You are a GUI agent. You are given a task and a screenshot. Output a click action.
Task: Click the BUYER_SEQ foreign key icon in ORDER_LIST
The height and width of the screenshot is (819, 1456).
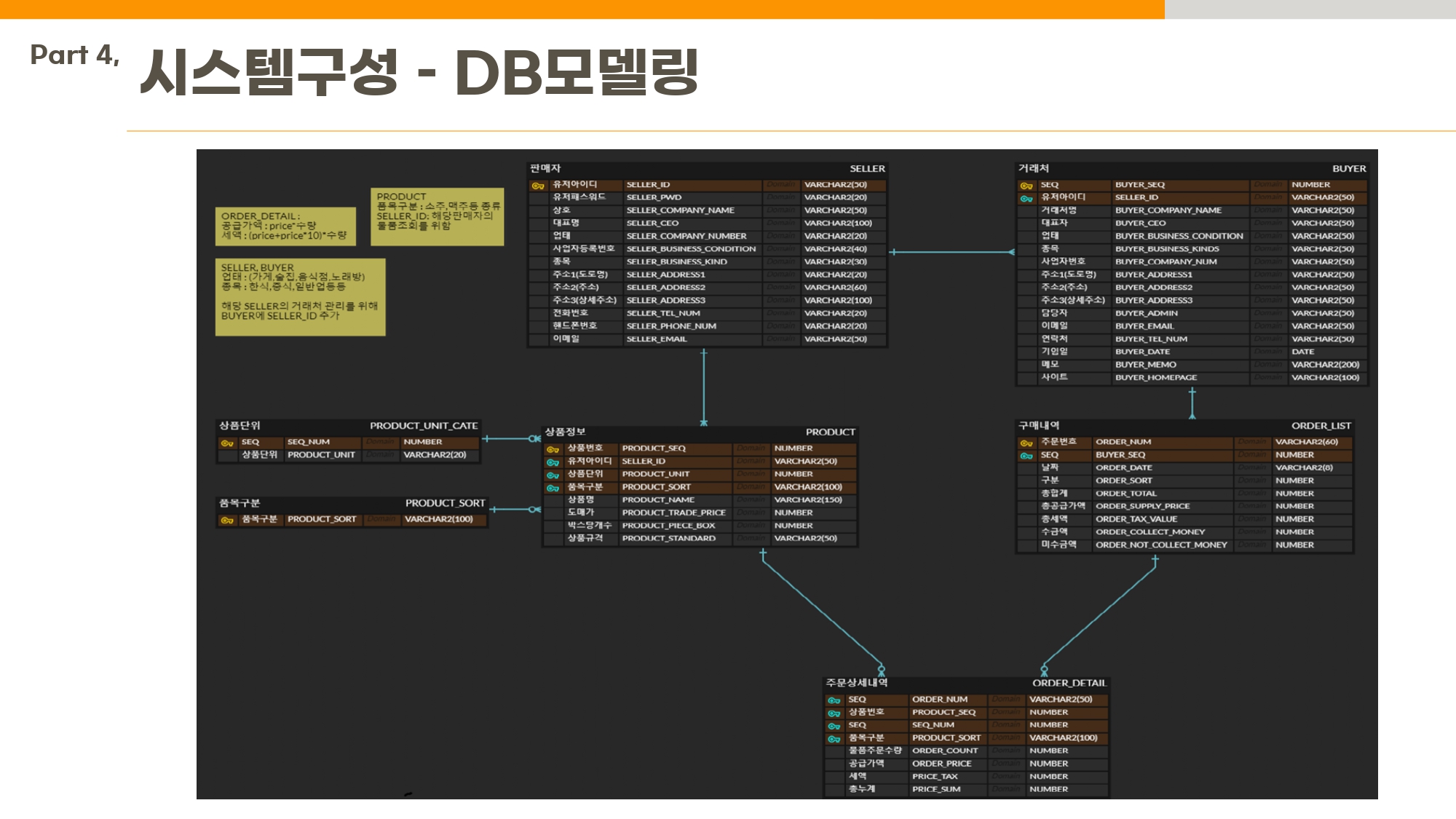(x=1026, y=456)
